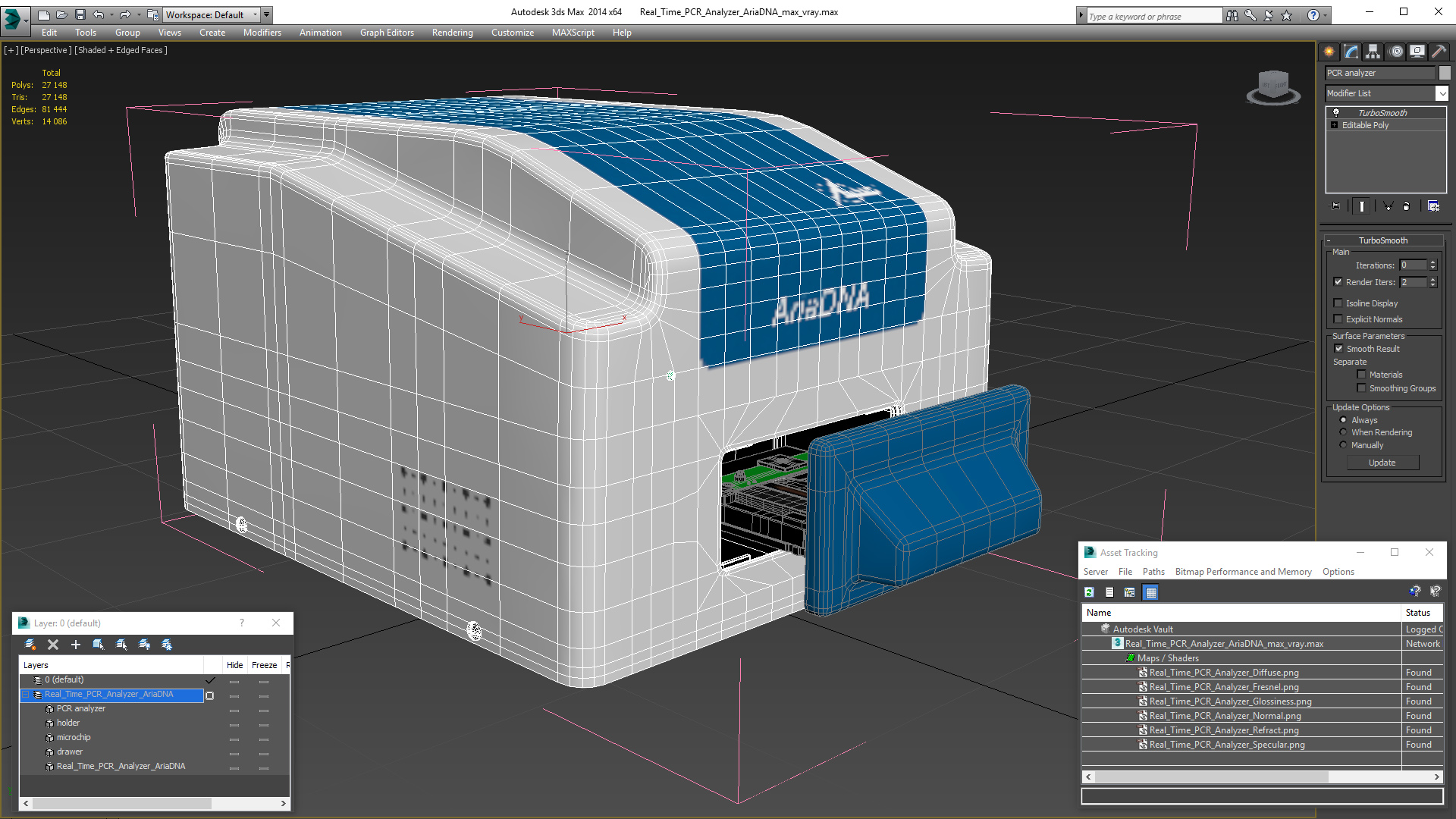
Task: Toggle TurboSmooth modifier lightbulb
Action: tap(1336, 112)
